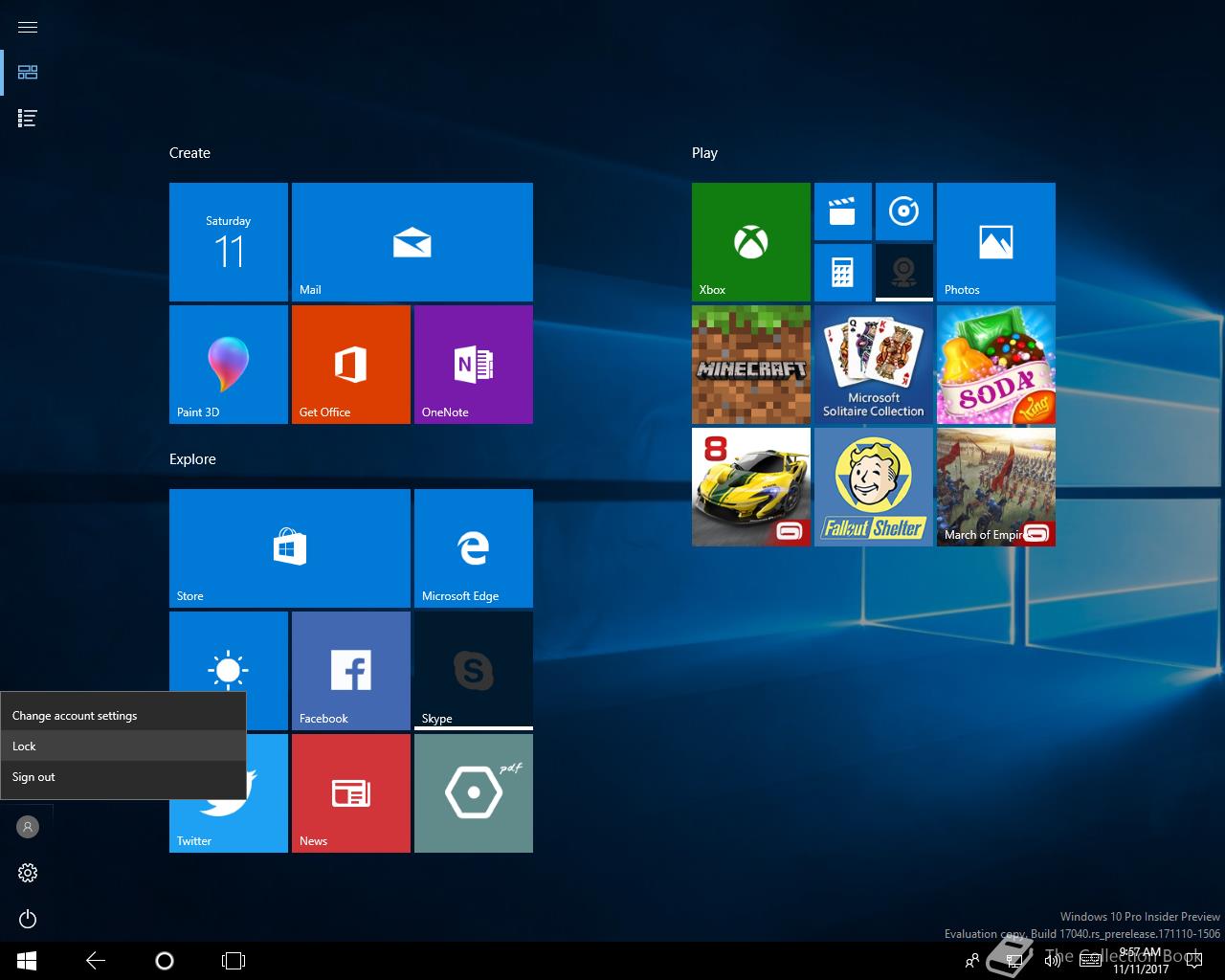Launch the March of Empires tile
The height and width of the screenshot is (980, 1225).
point(996,487)
